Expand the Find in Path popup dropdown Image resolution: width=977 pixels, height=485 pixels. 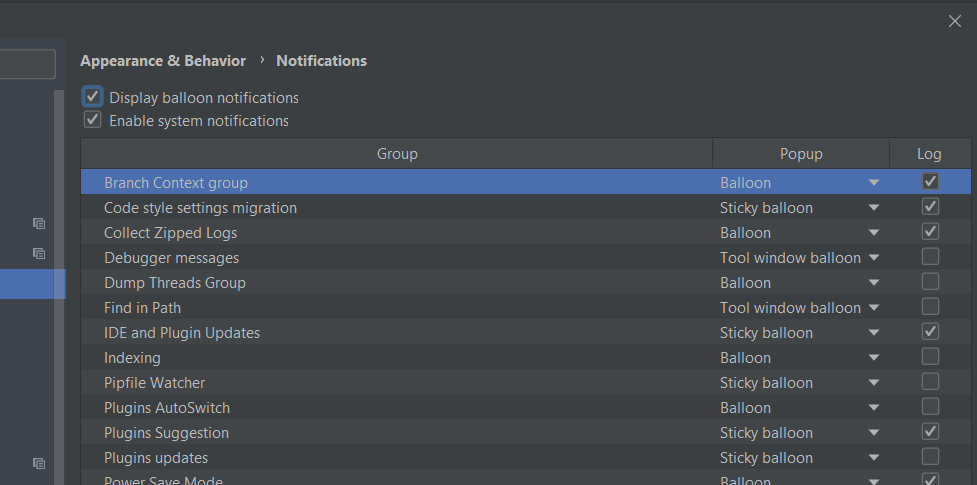tap(873, 308)
